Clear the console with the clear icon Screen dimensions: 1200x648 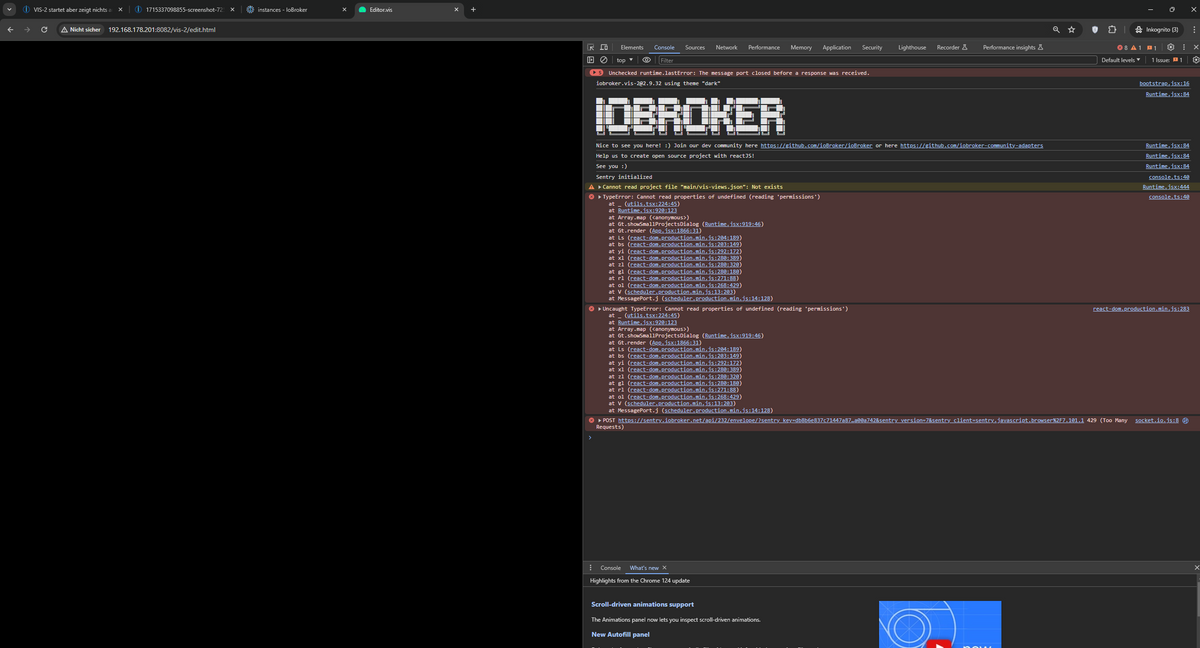pyautogui.click(x=604, y=60)
